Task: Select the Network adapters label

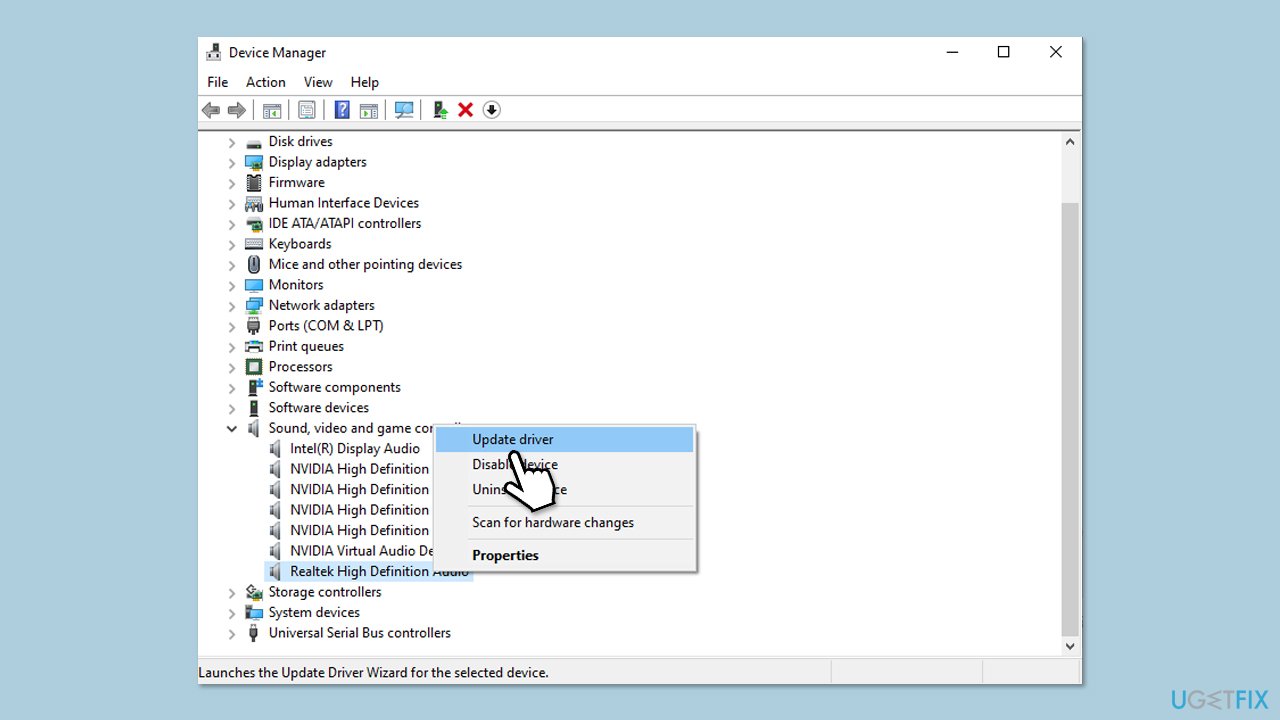Action: [x=322, y=306]
